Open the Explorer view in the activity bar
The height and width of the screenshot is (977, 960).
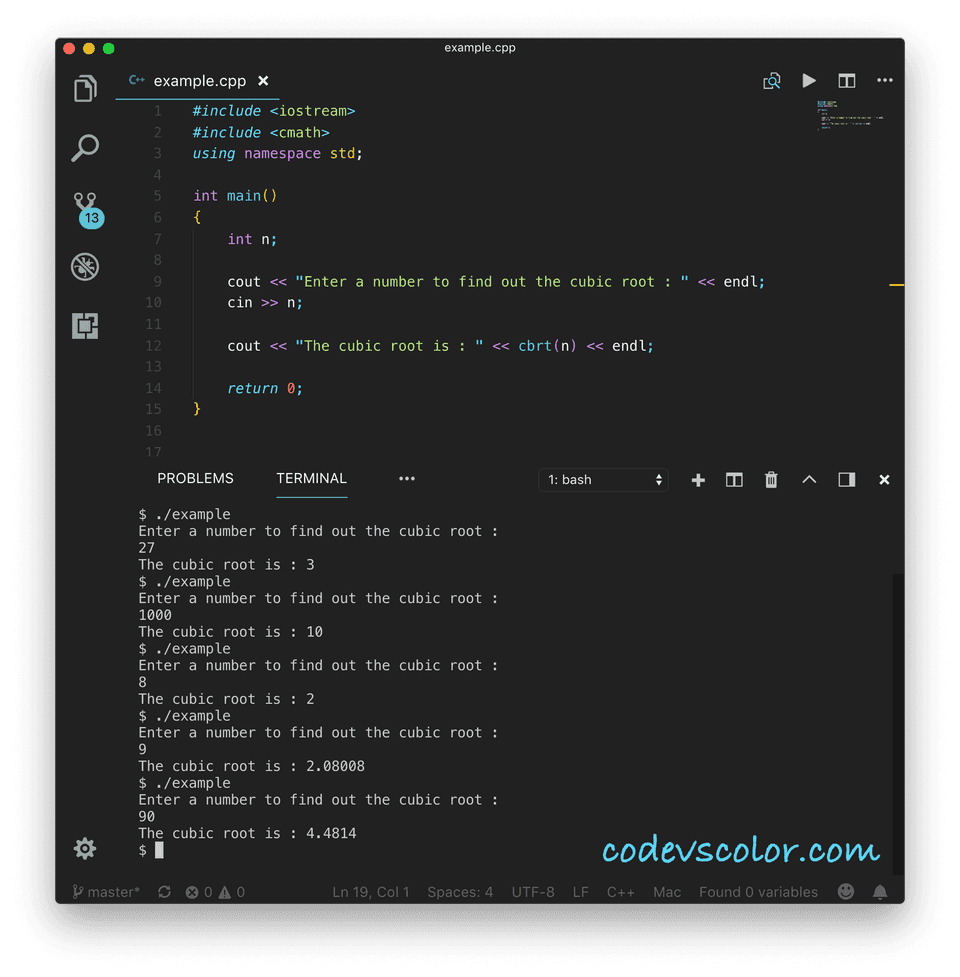point(85,88)
